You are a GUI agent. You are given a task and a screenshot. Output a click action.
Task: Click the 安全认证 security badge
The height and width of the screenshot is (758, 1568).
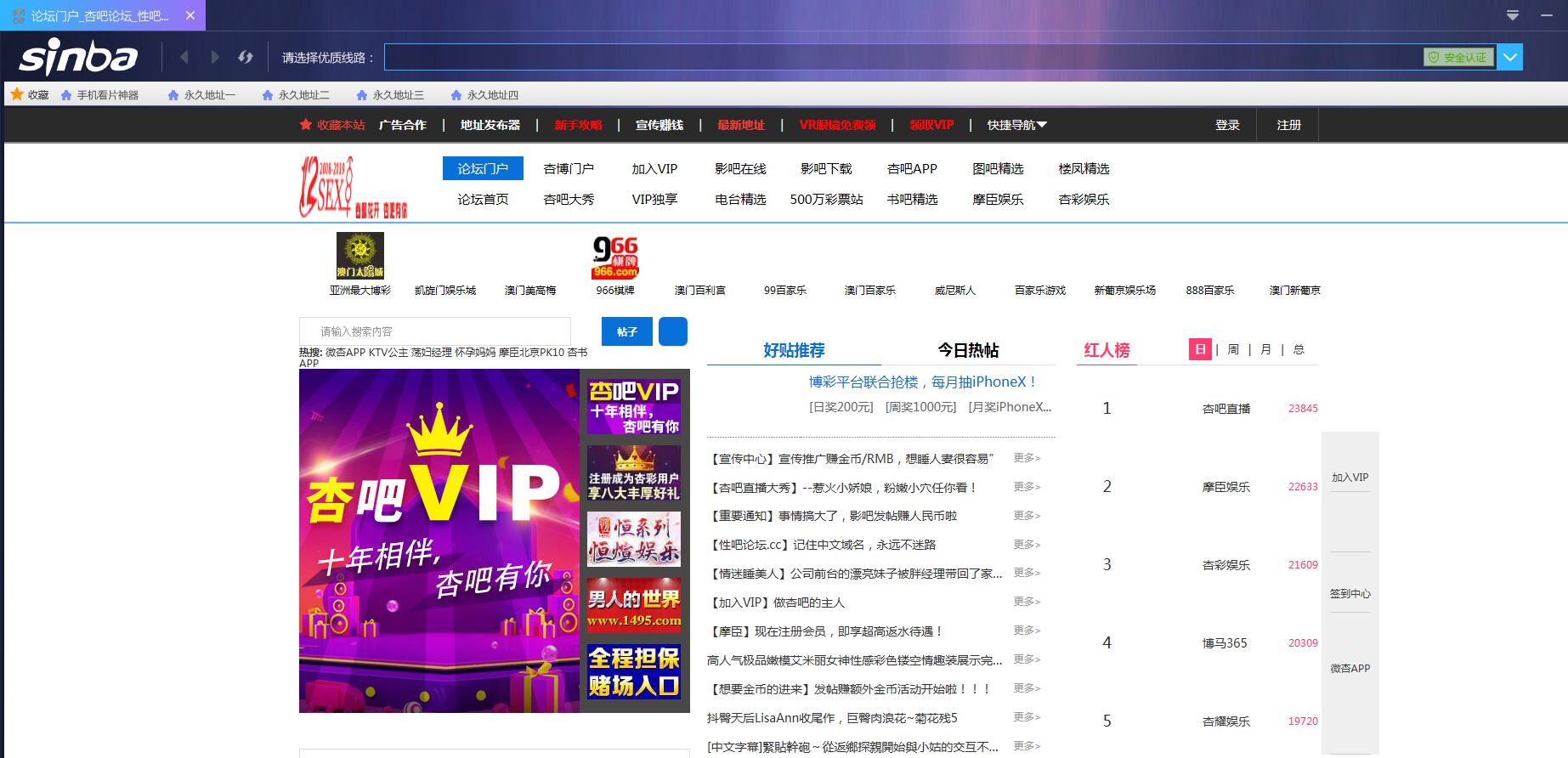[x=1459, y=57]
